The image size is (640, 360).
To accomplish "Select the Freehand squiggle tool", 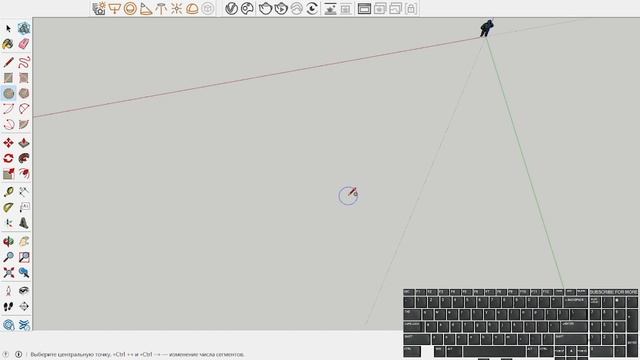I will coord(24,62).
